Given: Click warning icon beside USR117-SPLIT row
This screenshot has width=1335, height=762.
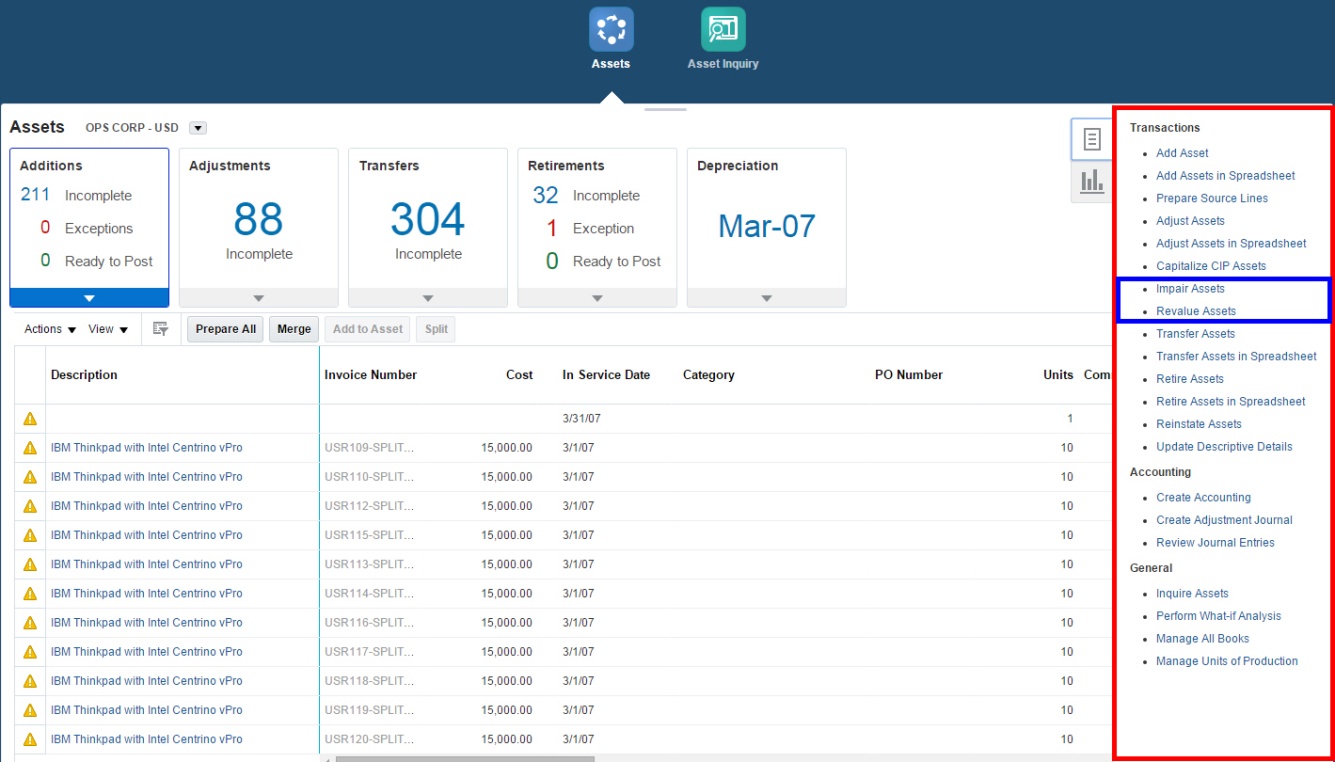Looking at the screenshot, I should tap(30, 652).
